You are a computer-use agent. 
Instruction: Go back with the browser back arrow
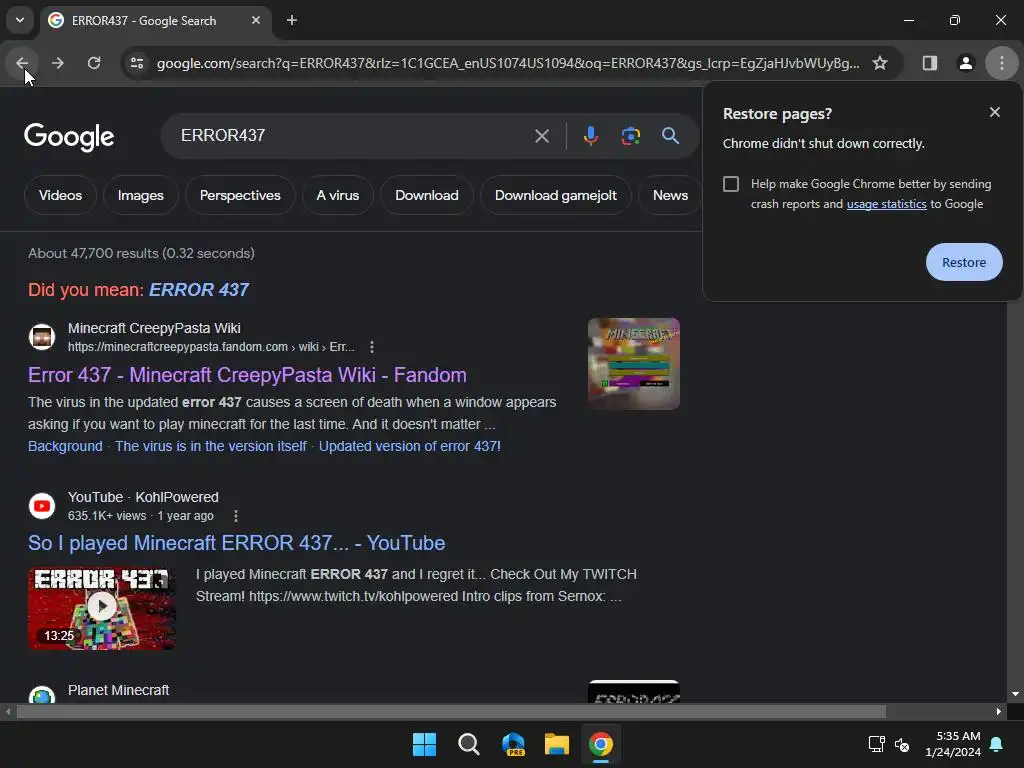[22, 63]
